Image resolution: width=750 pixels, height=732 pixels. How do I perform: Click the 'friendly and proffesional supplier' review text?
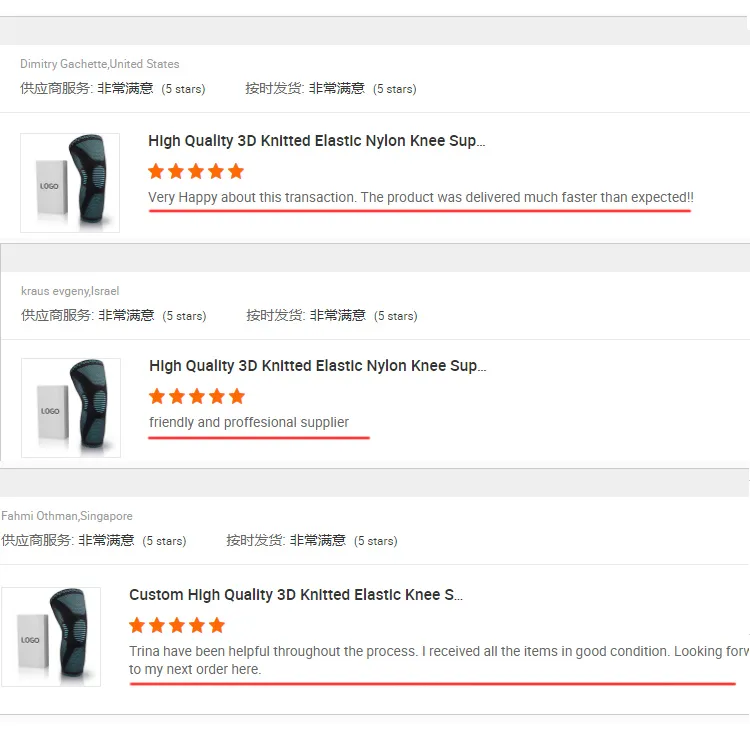point(249,422)
